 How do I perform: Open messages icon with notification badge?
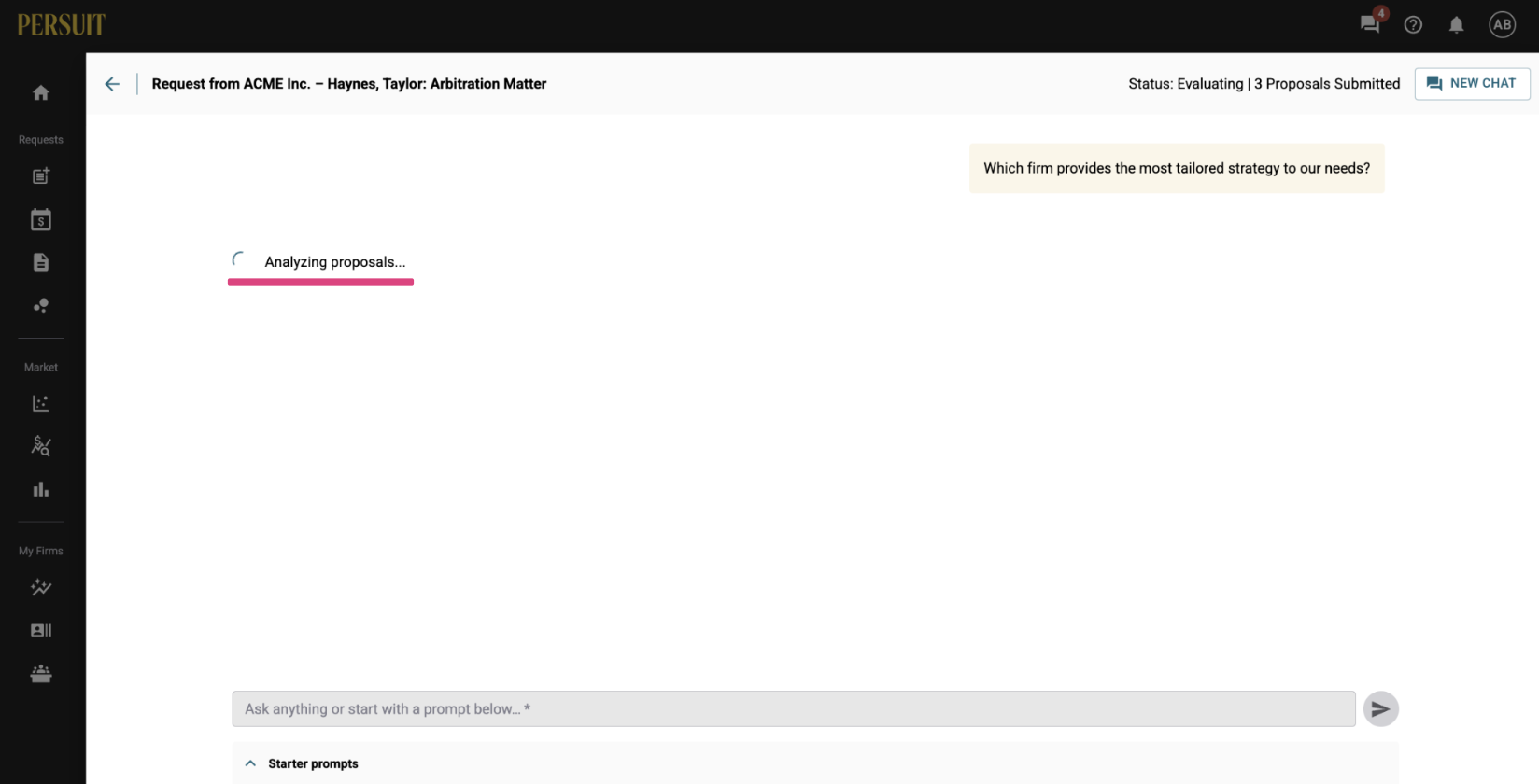(1371, 23)
